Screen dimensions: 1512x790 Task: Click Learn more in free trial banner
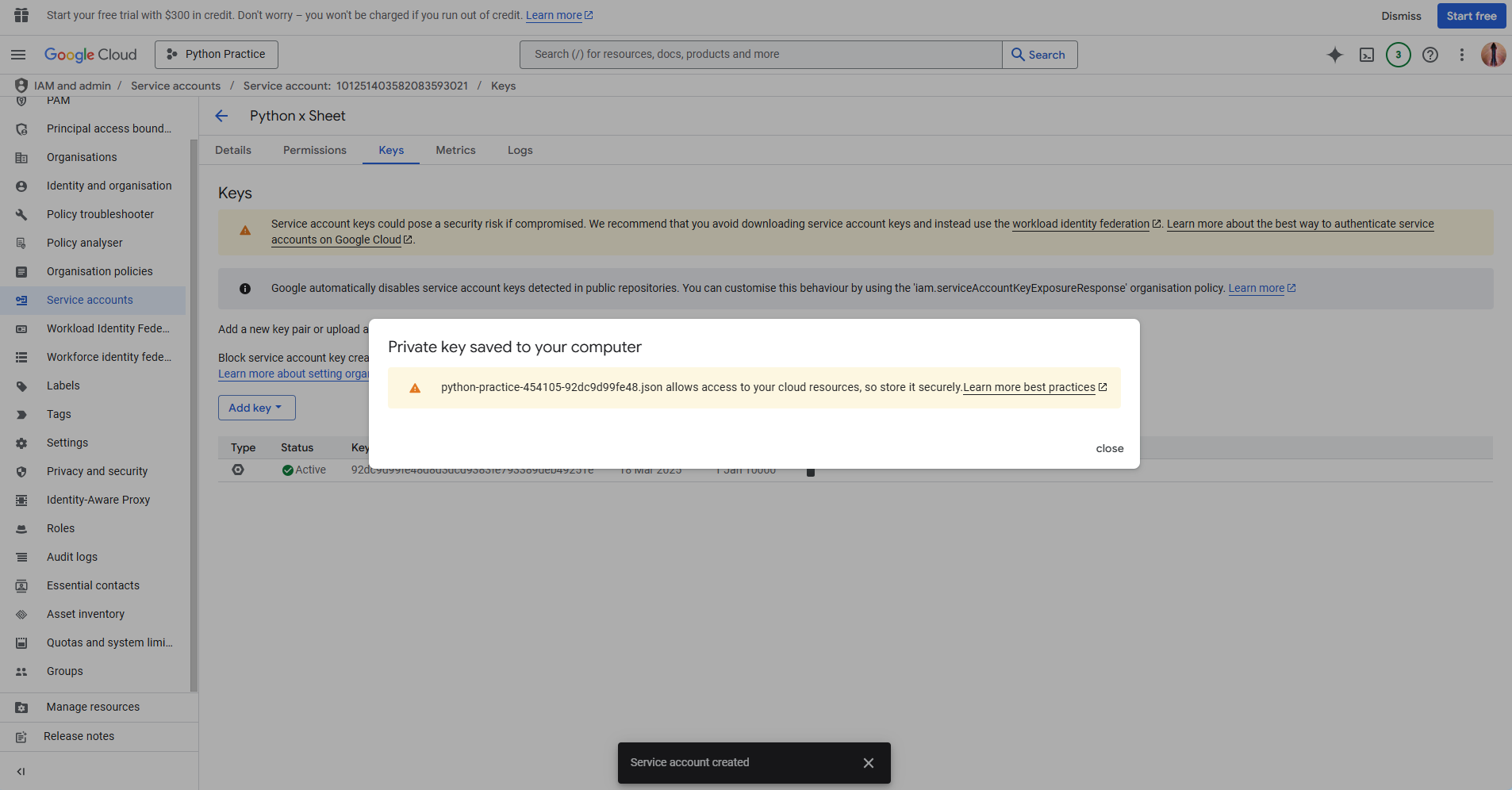558,15
